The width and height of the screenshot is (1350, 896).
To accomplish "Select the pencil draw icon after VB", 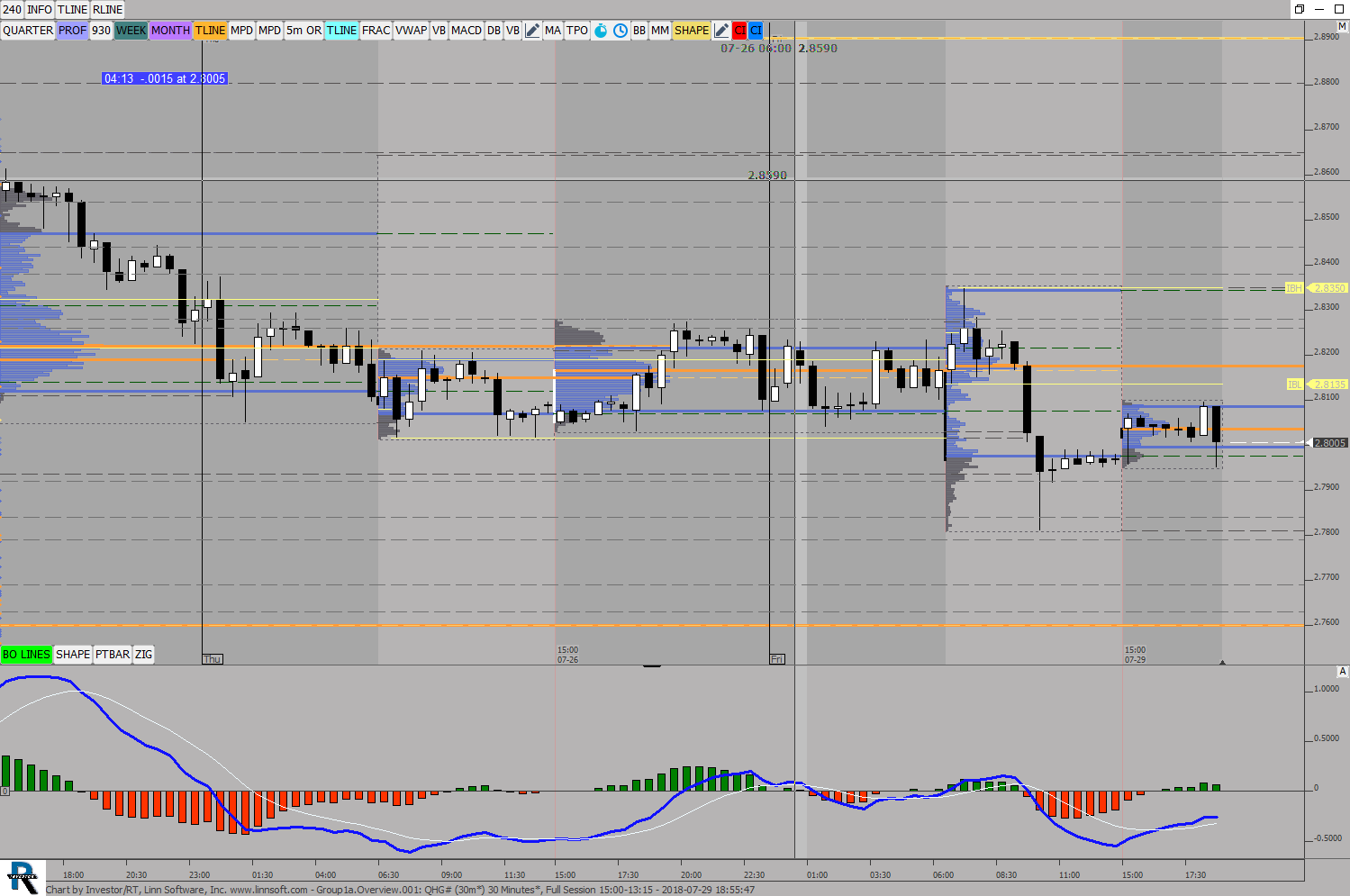I will coord(532,31).
